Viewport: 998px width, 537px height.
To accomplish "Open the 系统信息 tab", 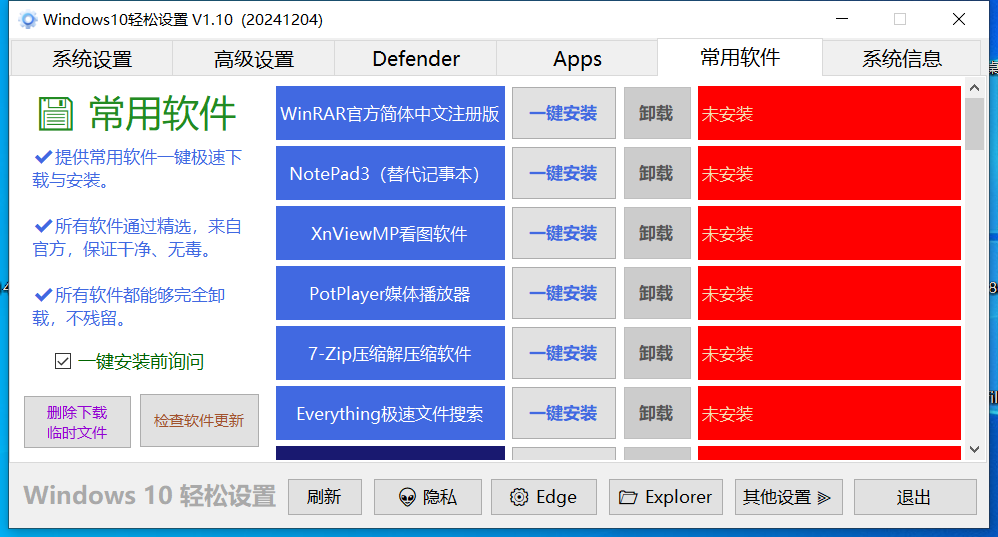I will [901, 59].
